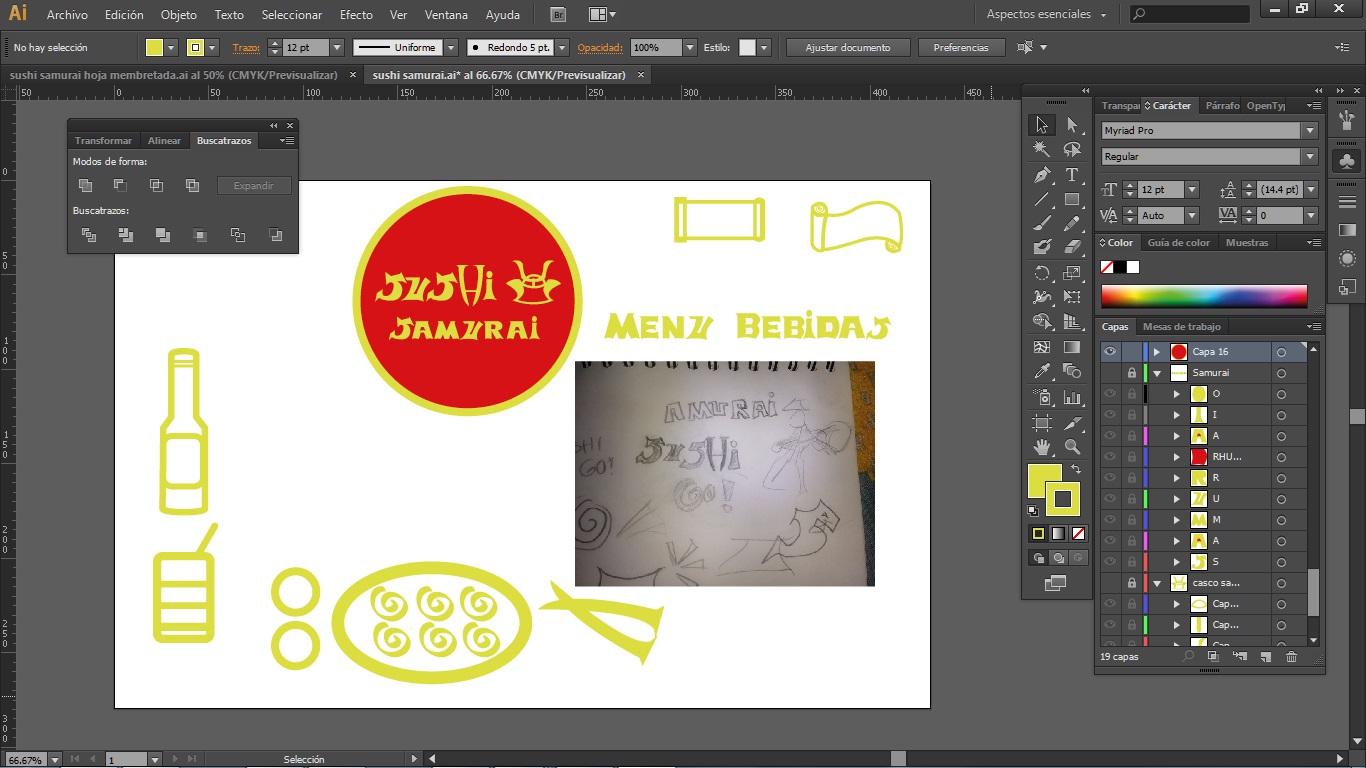
Task: Toggle visibility eye of Capa 16
Action: pyautogui.click(x=1109, y=352)
